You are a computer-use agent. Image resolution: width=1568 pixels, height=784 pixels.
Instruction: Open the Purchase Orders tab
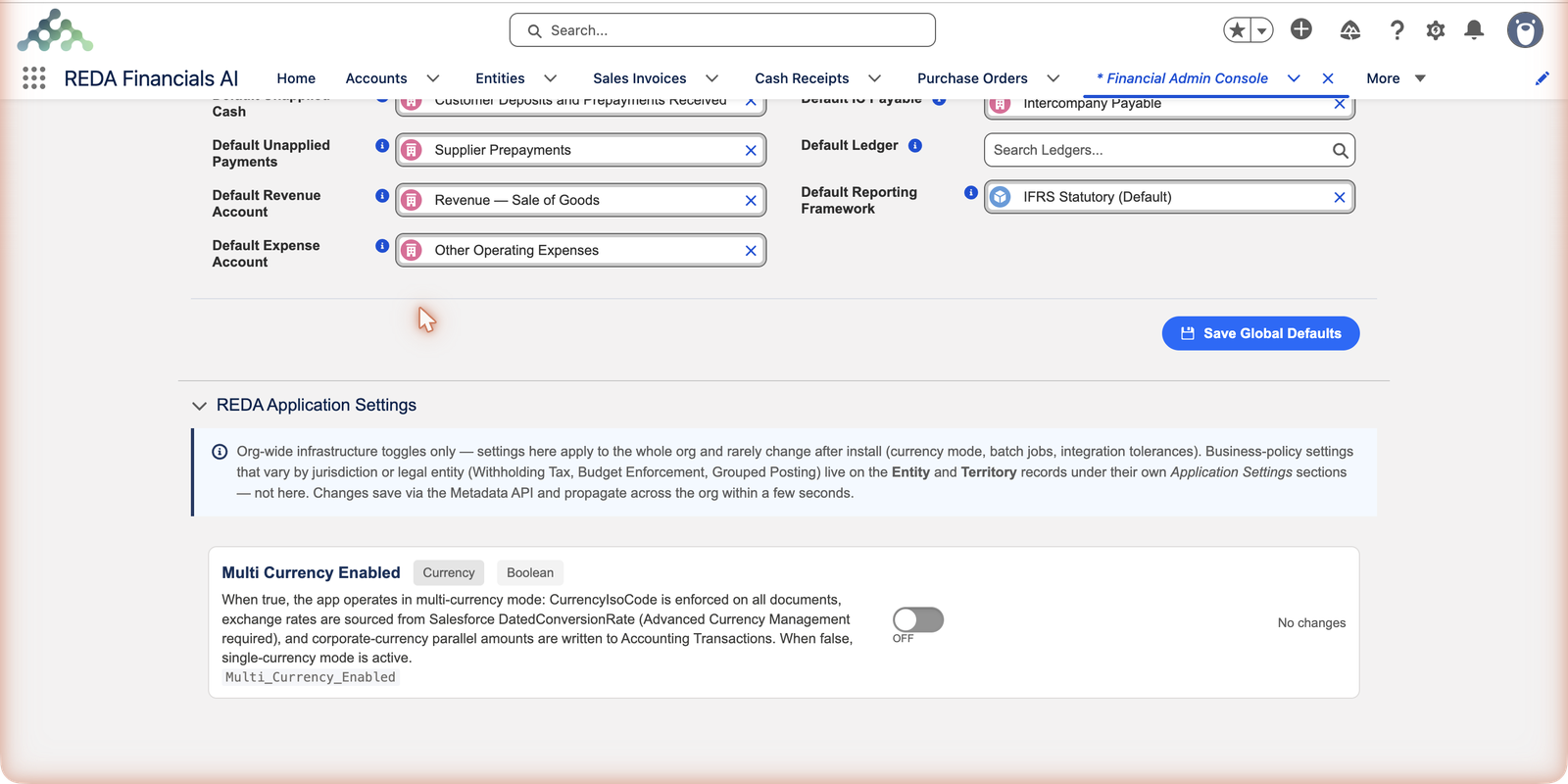tap(972, 78)
